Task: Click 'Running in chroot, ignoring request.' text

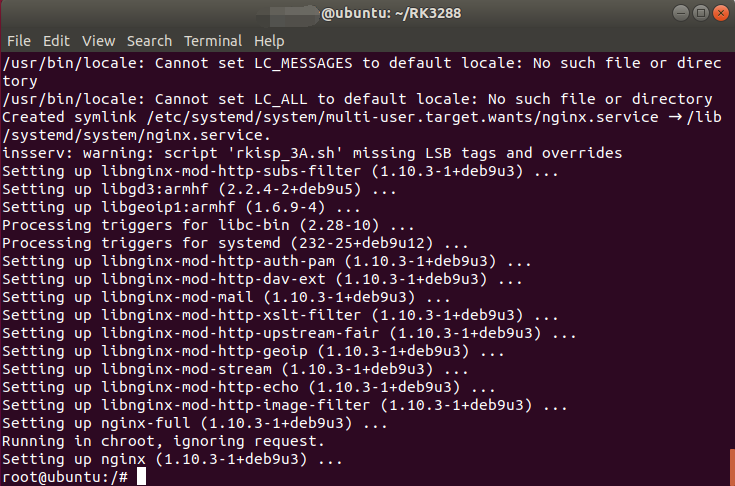Action: (163, 441)
